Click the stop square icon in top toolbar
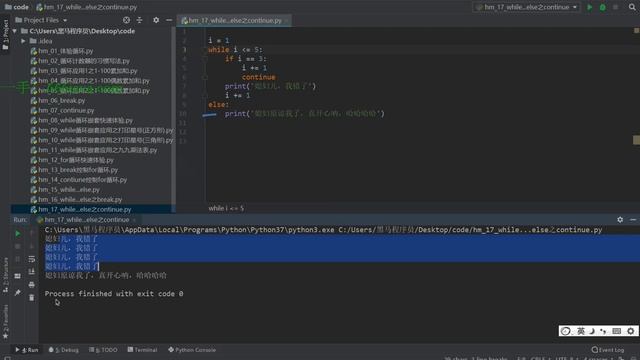This screenshot has width=640, height=360. pyautogui.click(x=616, y=7)
